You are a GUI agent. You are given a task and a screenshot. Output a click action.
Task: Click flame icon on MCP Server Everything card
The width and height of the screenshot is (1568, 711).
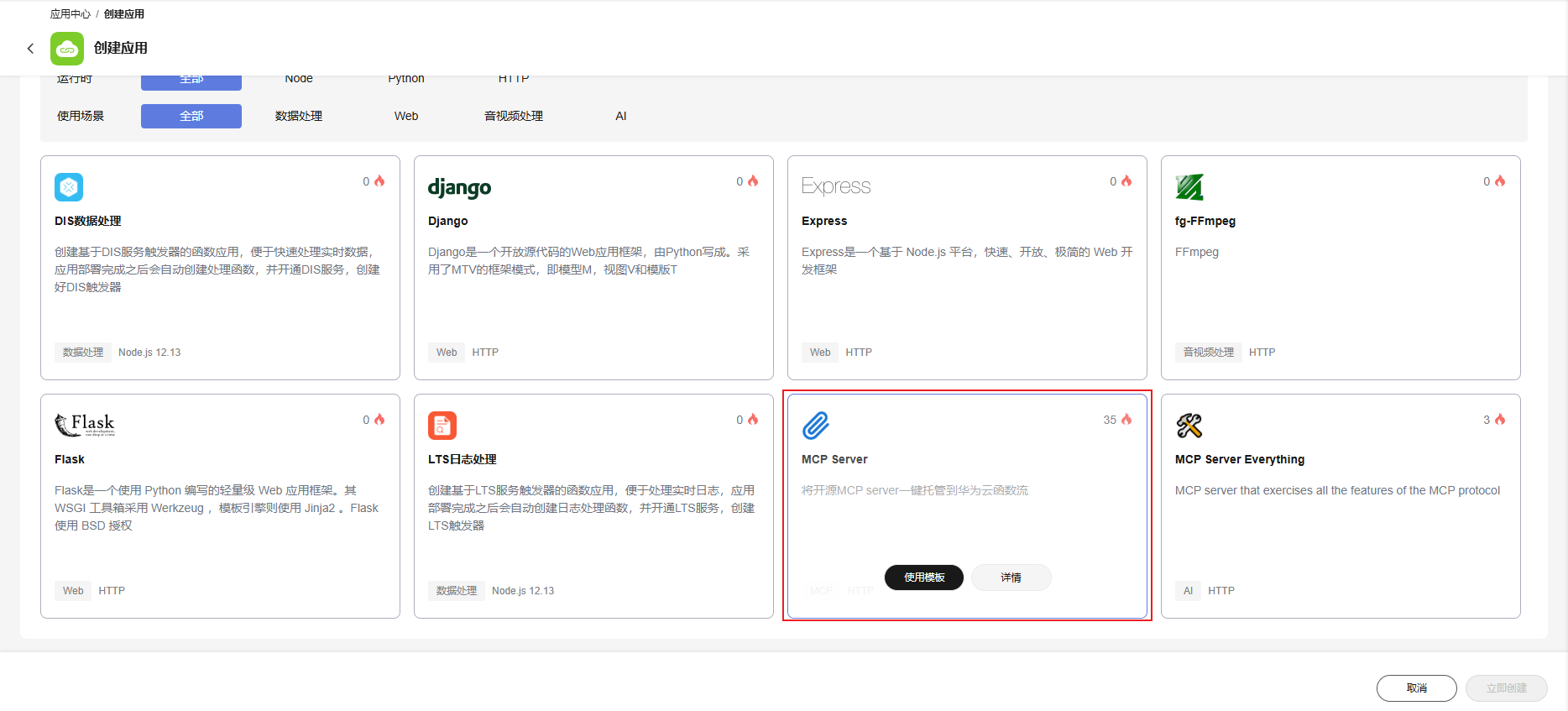(x=1501, y=420)
